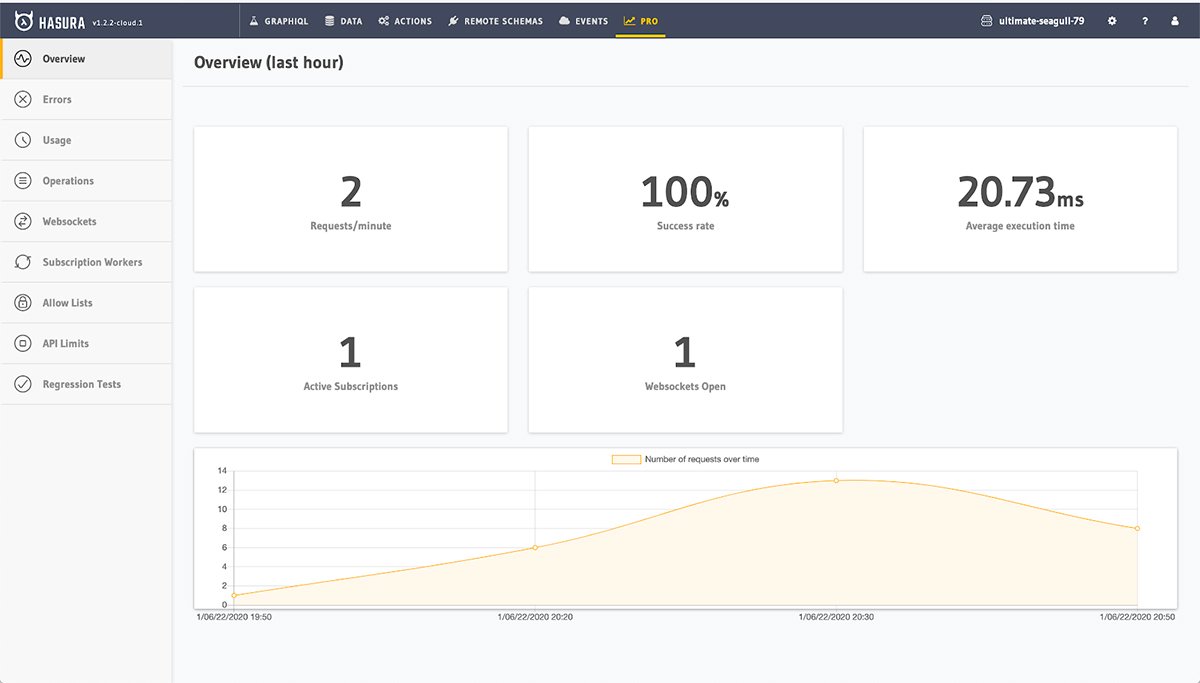Image resolution: width=1200 pixels, height=683 pixels.
Task: Open the Errors panel icon in sidebar
Action: pyautogui.click(x=24, y=99)
